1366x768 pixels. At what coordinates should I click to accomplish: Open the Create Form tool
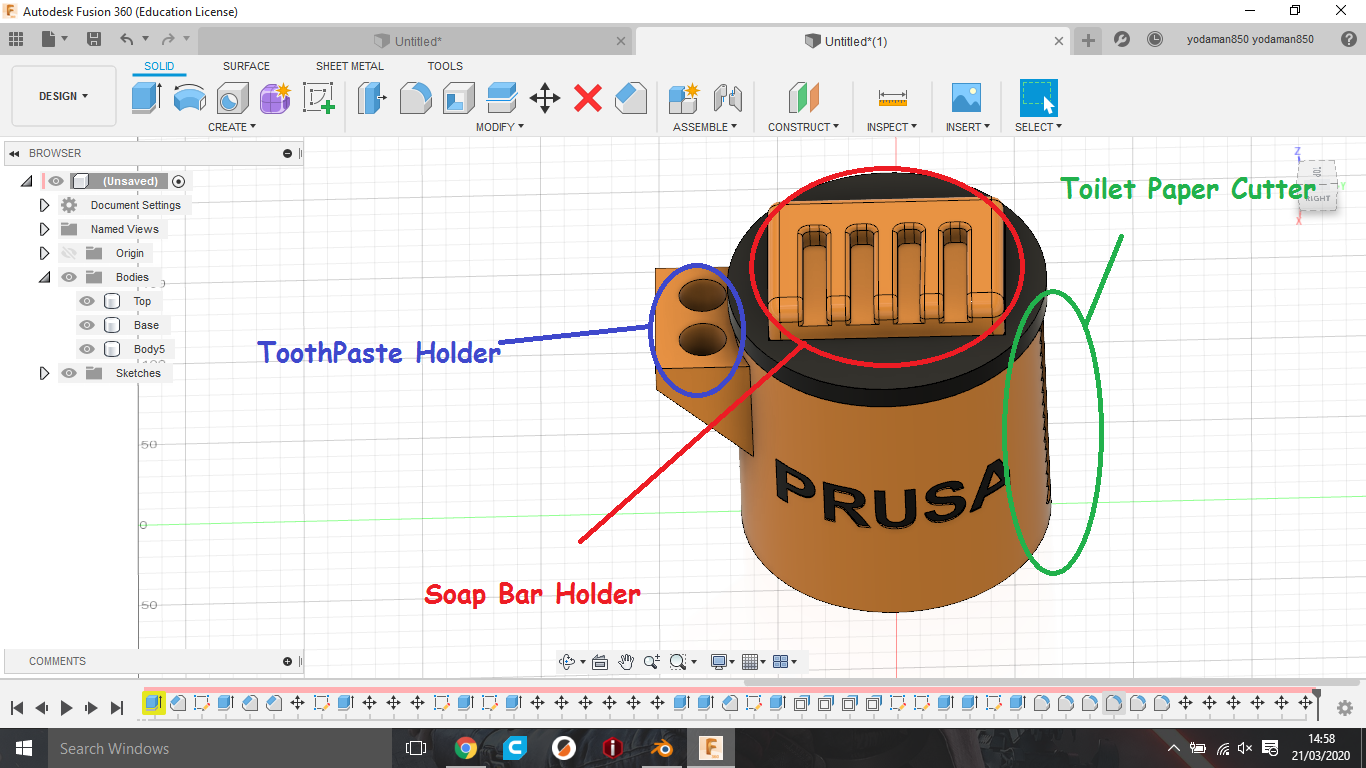(x=275, y=98)
